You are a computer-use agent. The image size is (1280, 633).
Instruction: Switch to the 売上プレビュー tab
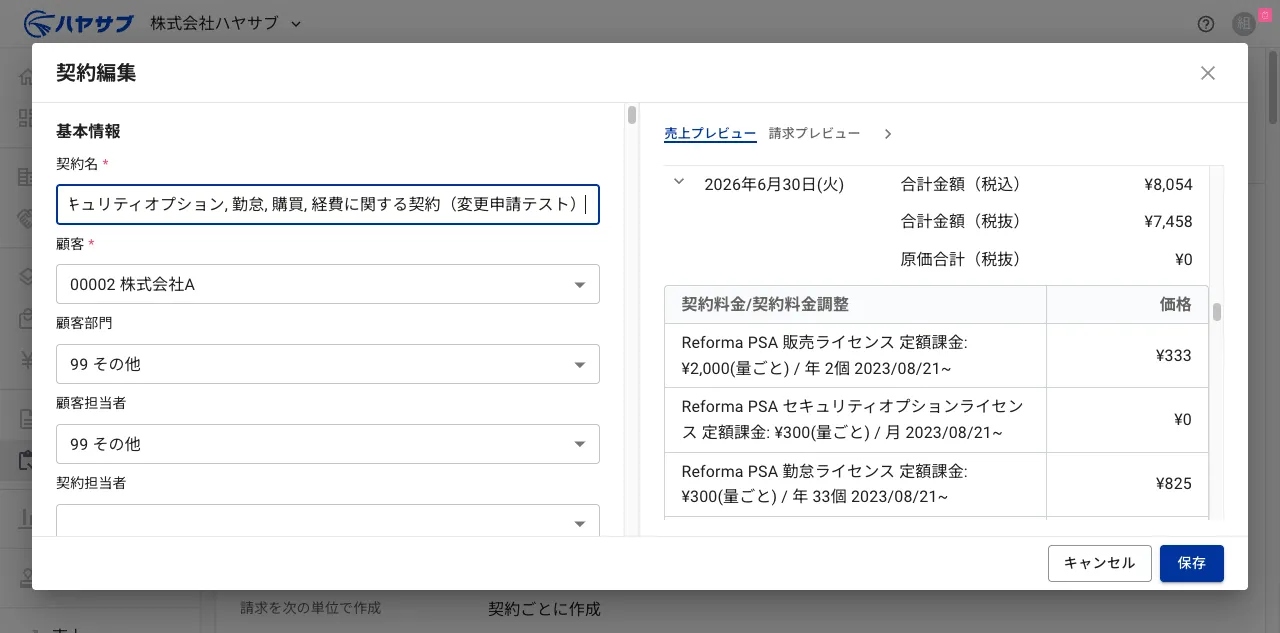click(x=710, y=133)
